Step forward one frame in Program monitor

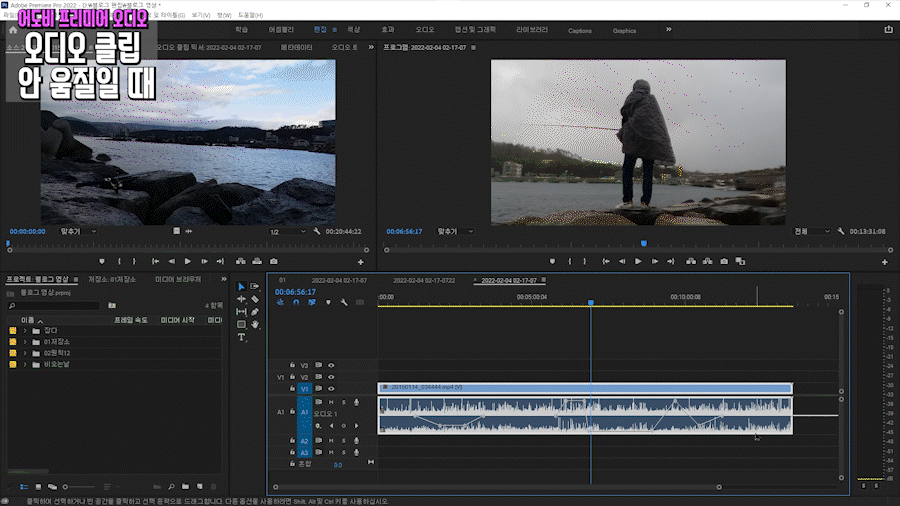click(654, 261)
